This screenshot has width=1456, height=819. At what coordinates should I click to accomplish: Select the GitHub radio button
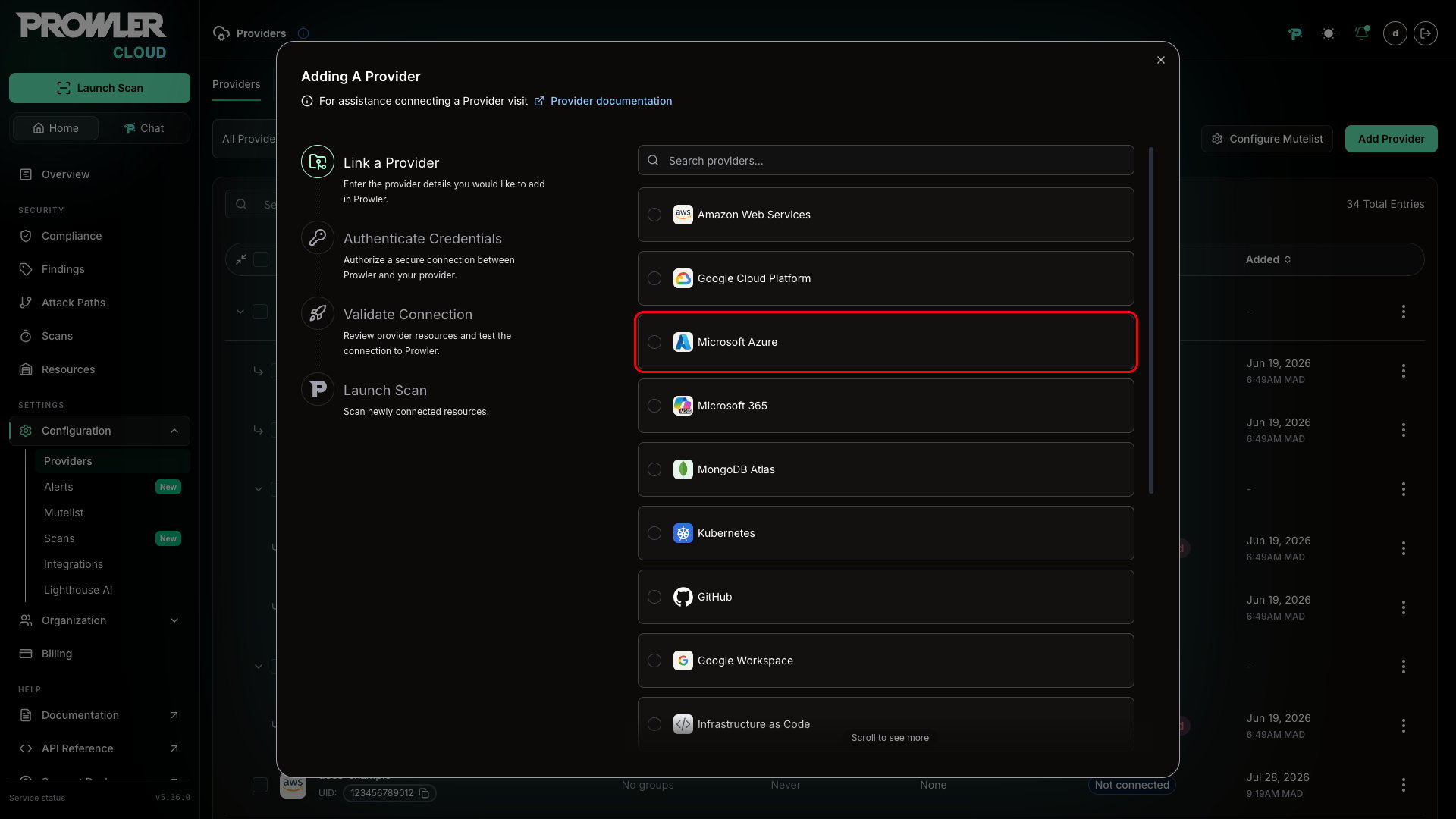[x=654, y=597]
